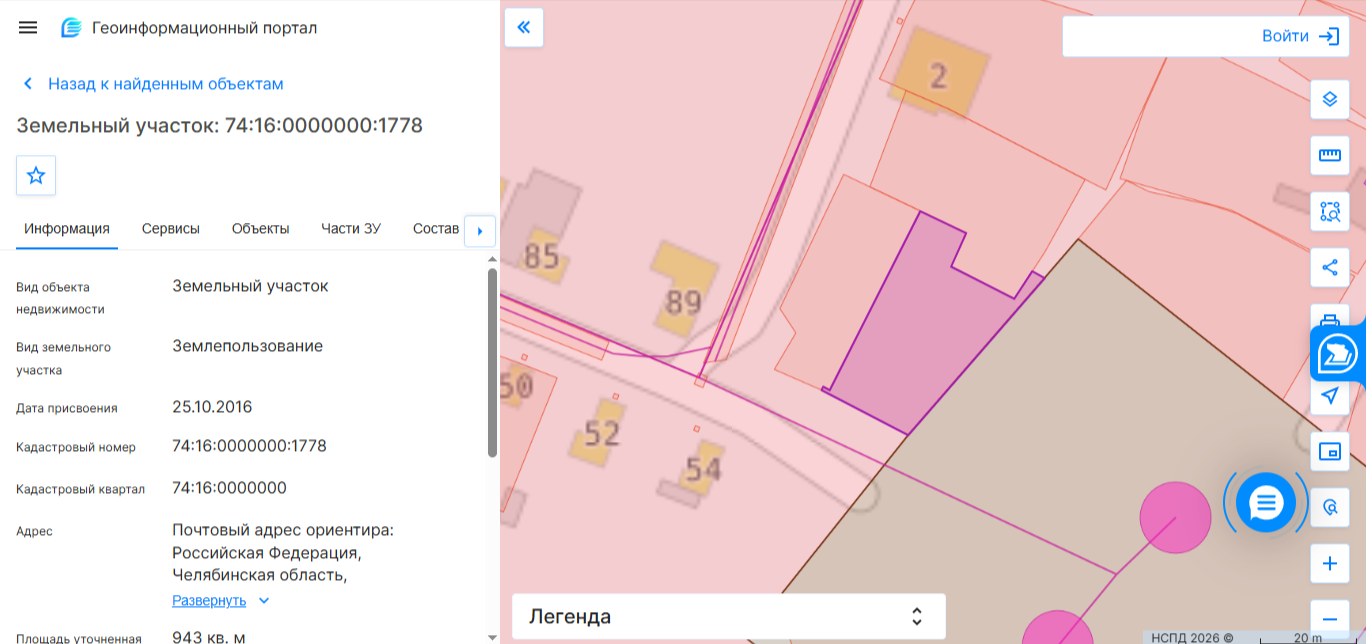Click the info panel vertical scrollbar
Image resolution: width=1366 pixels, height=644 pixels.
(492, 362)
